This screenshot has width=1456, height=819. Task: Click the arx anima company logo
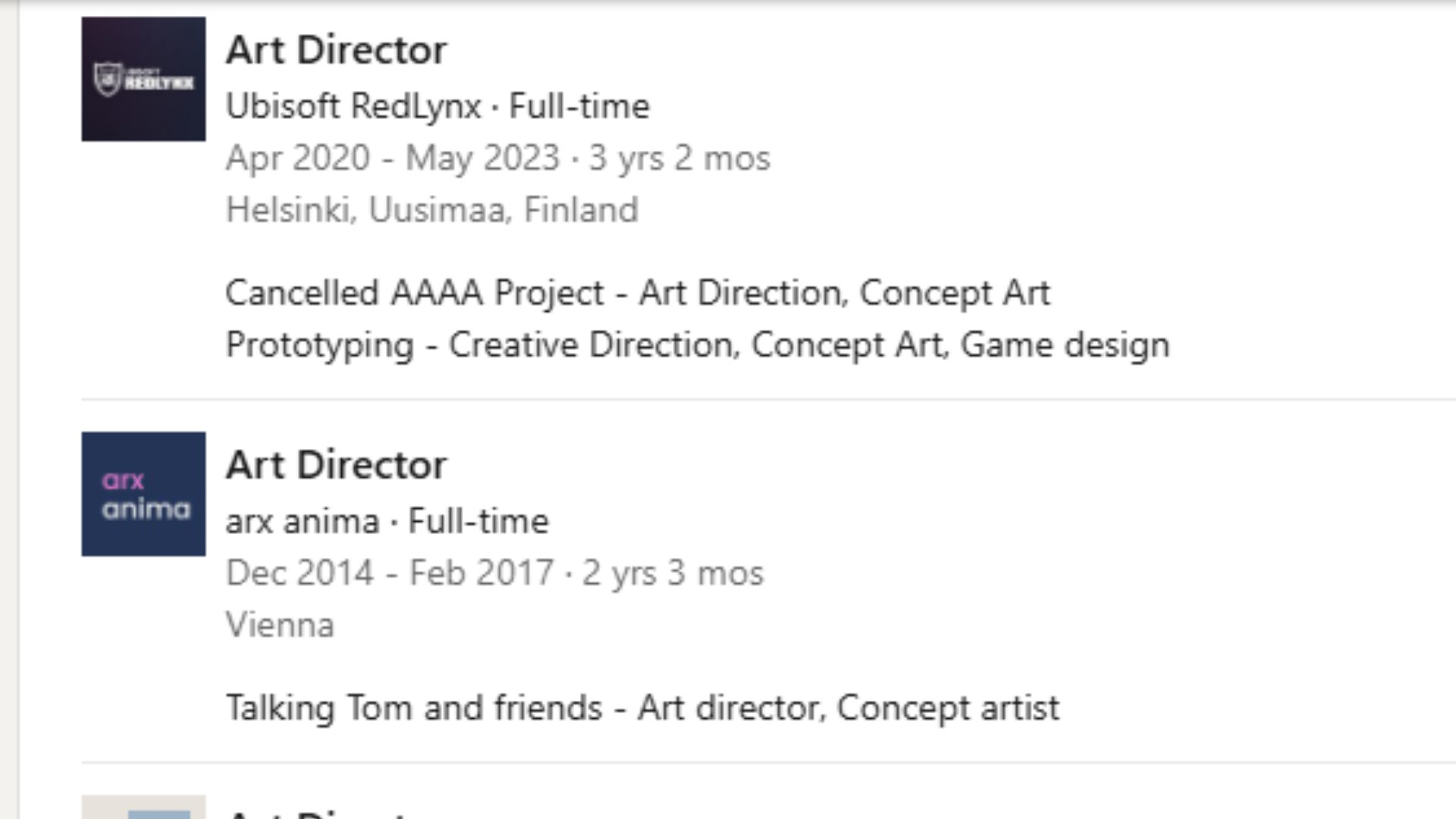pos(143,494)
